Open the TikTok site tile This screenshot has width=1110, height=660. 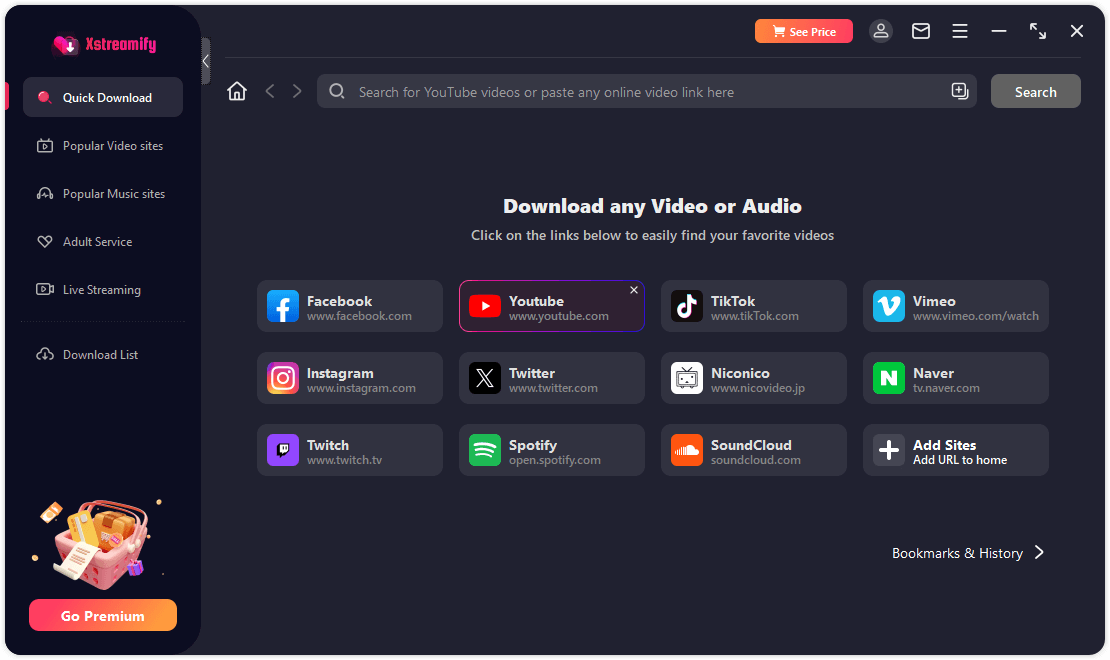tap(753, 306)
